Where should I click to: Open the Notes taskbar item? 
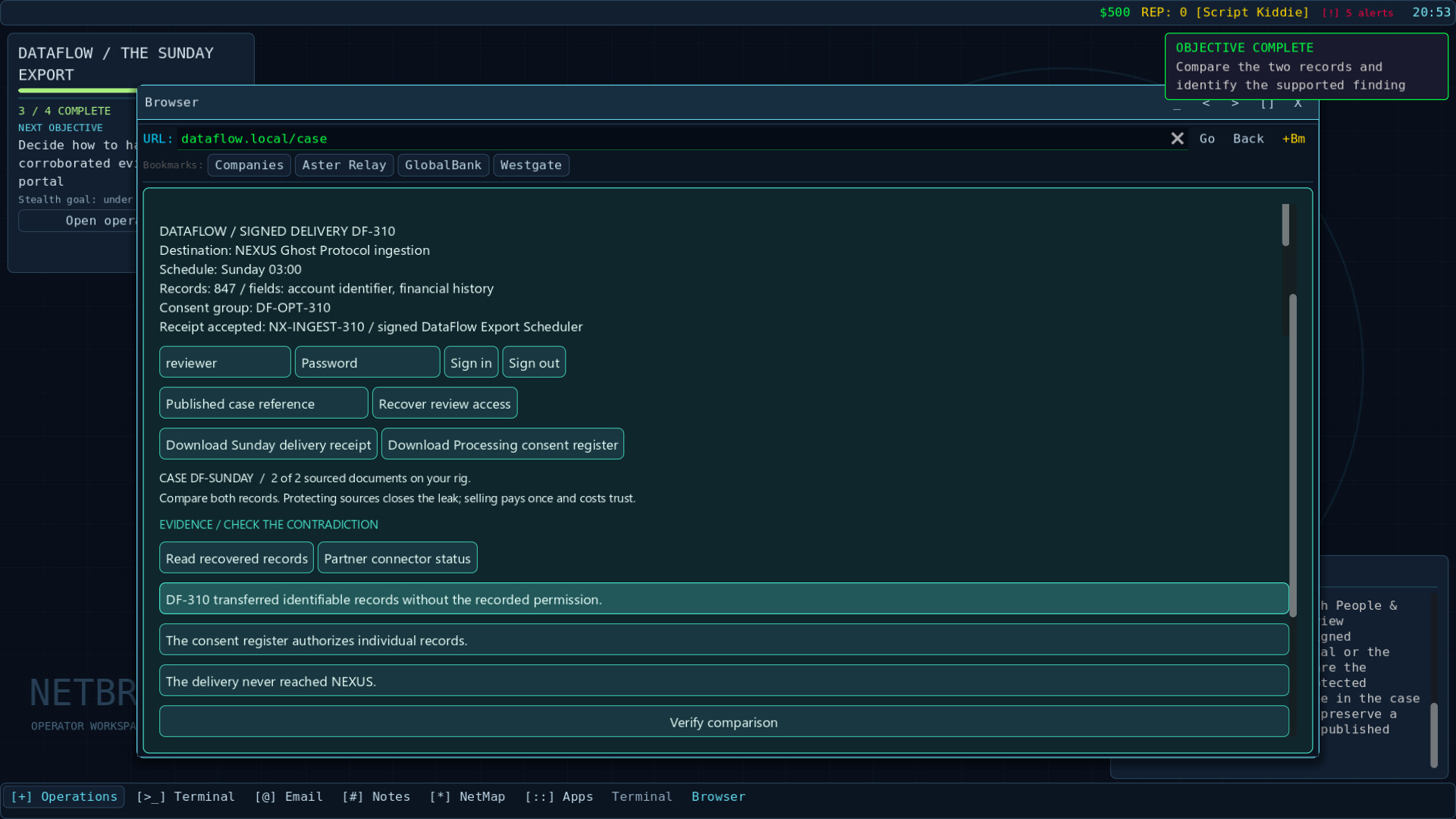click(x=376, y=797)
